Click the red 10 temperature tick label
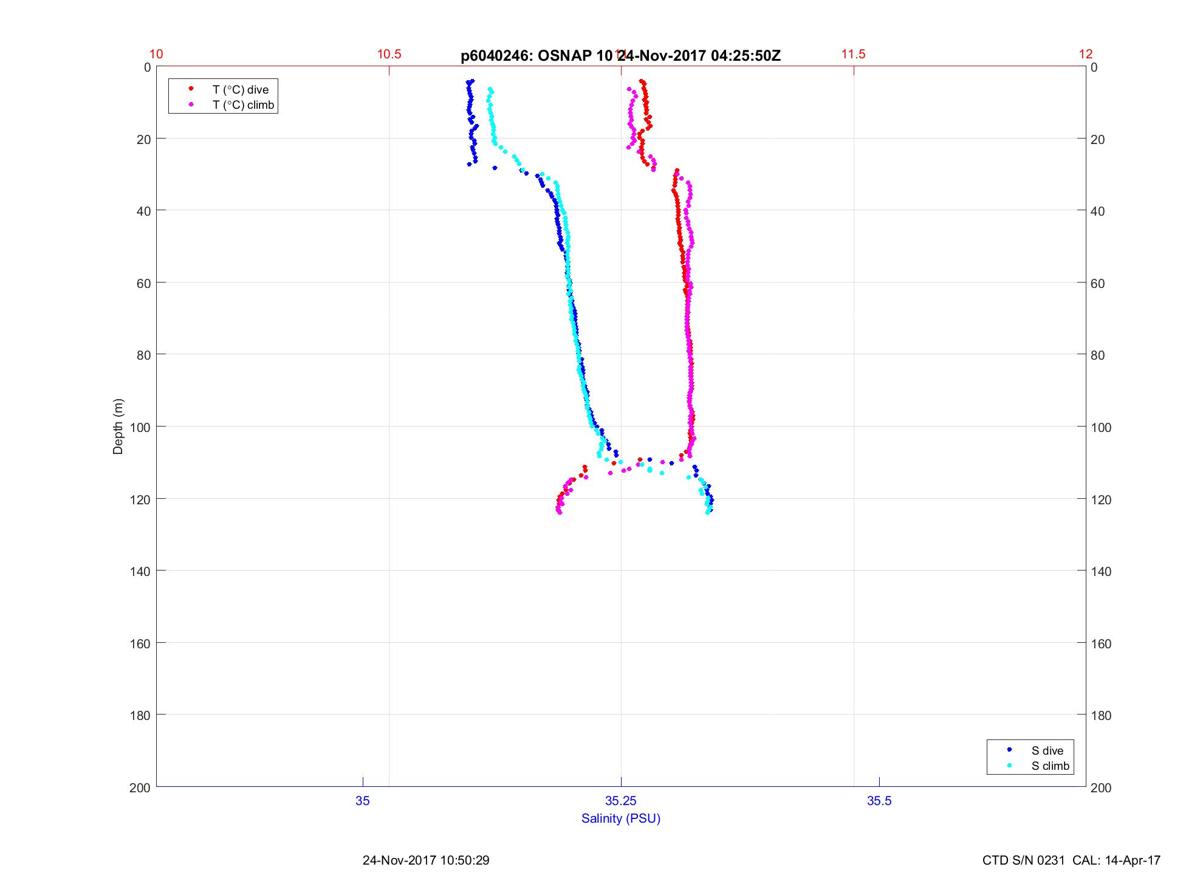The image size is (1200, 885). pos(156,54)
